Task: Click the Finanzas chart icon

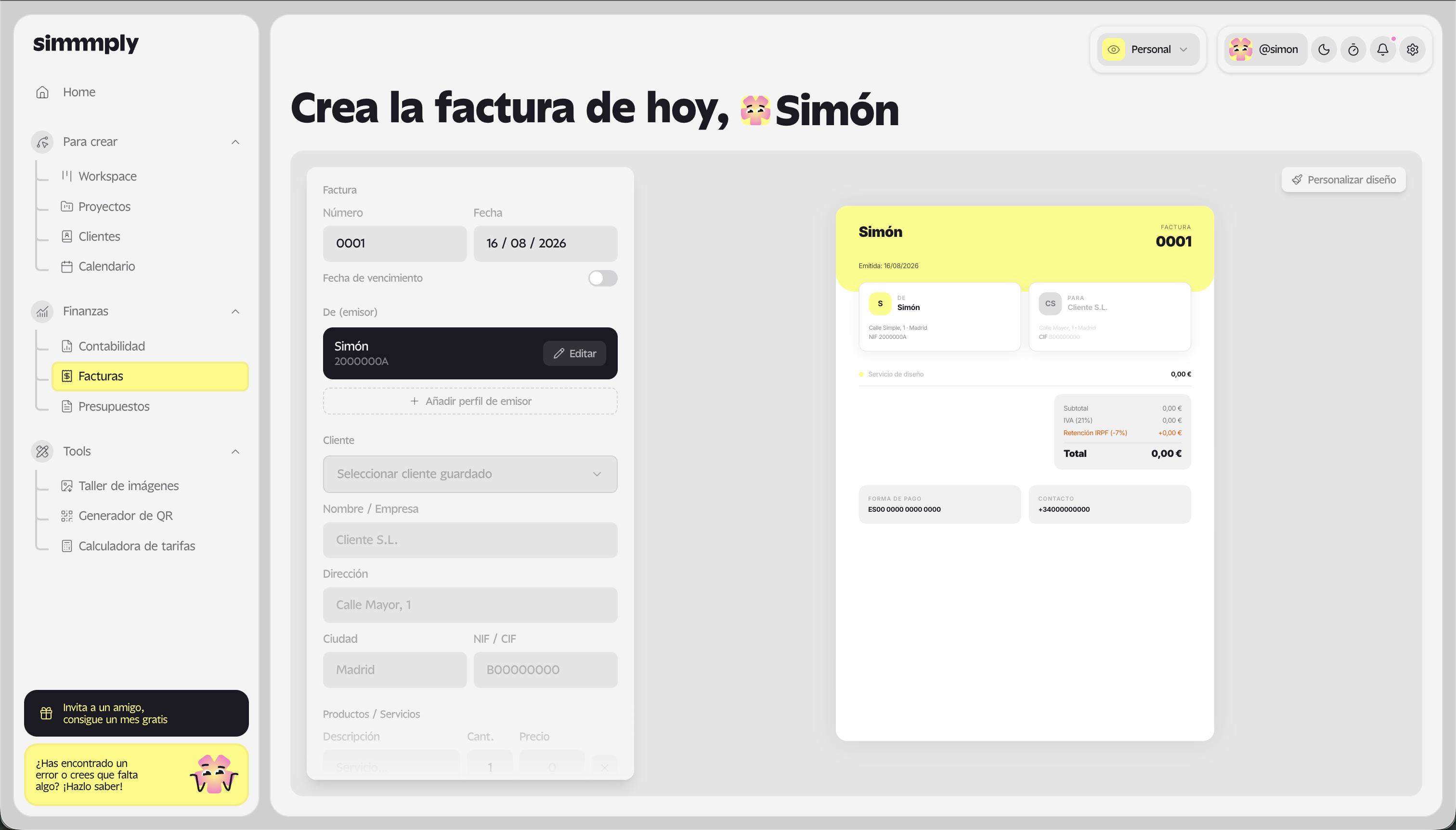Action: click(x=42, y=312)
